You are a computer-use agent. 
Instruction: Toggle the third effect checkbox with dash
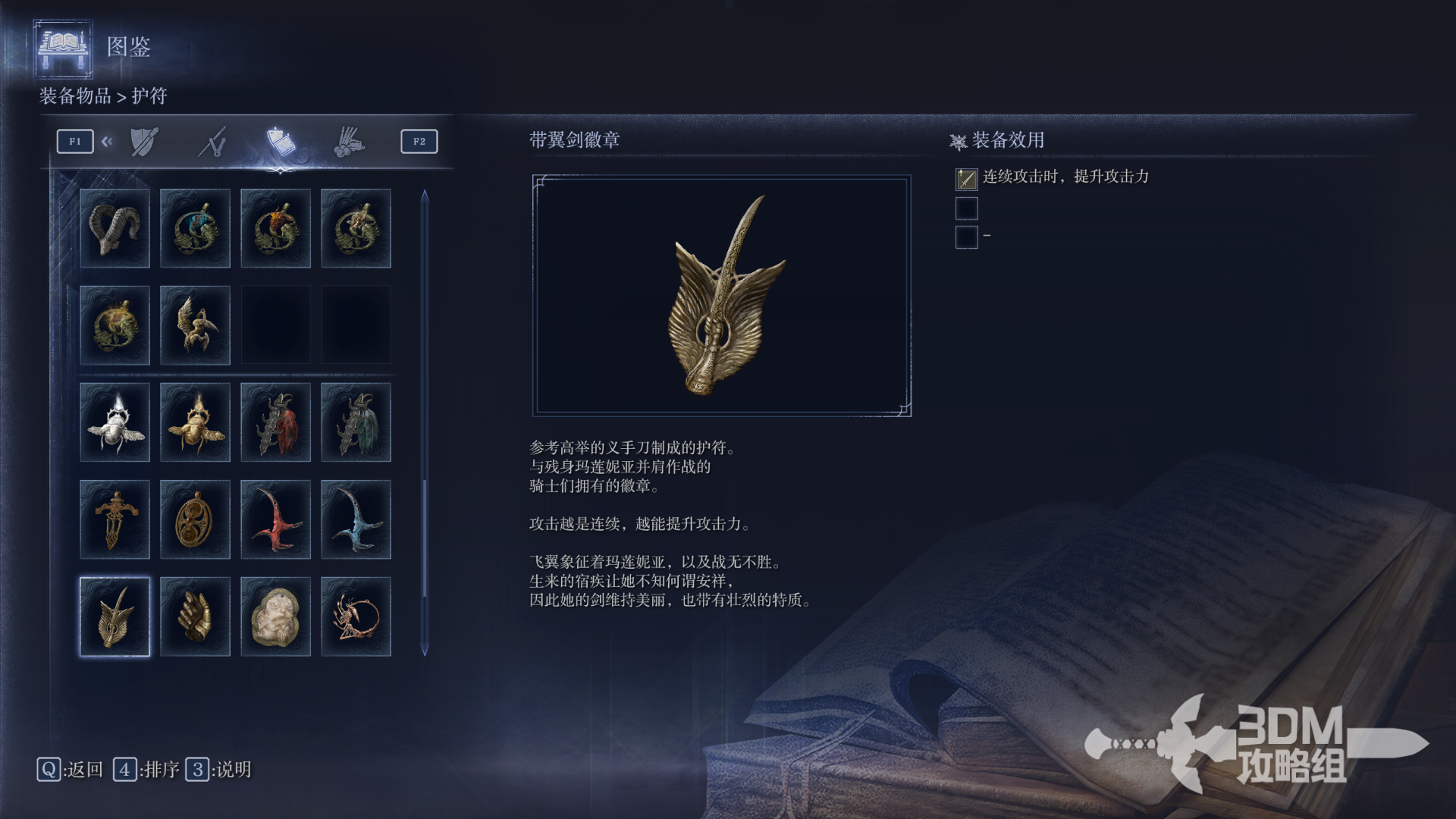tap(966, 237)
